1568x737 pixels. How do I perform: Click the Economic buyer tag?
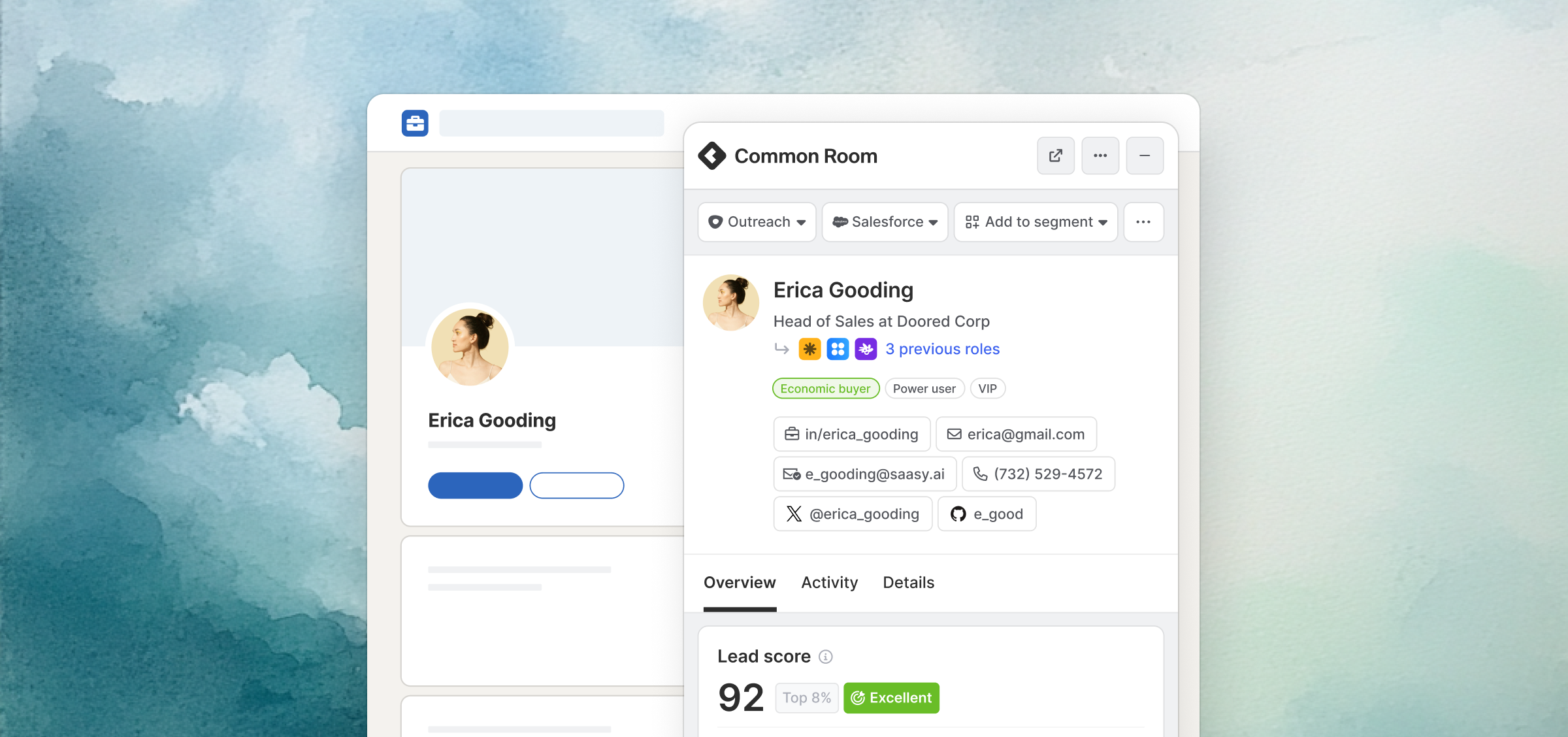point(825,389)
